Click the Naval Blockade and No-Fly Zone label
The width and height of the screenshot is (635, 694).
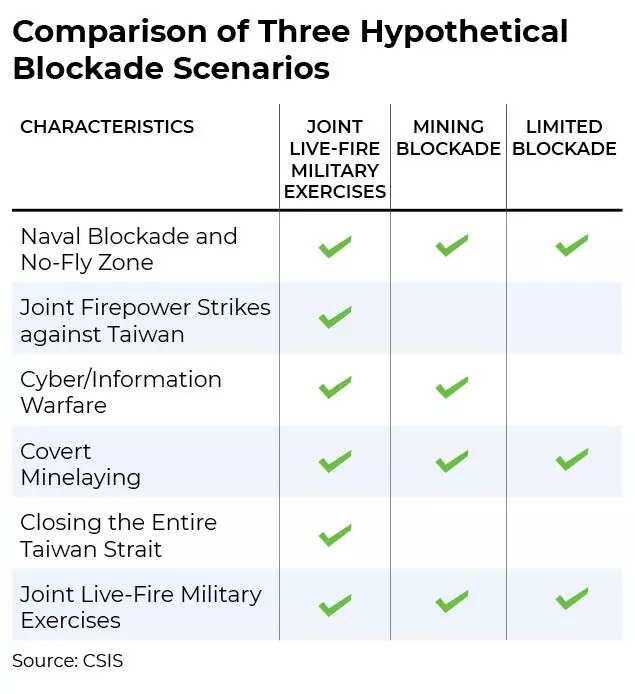coord(129,249)
